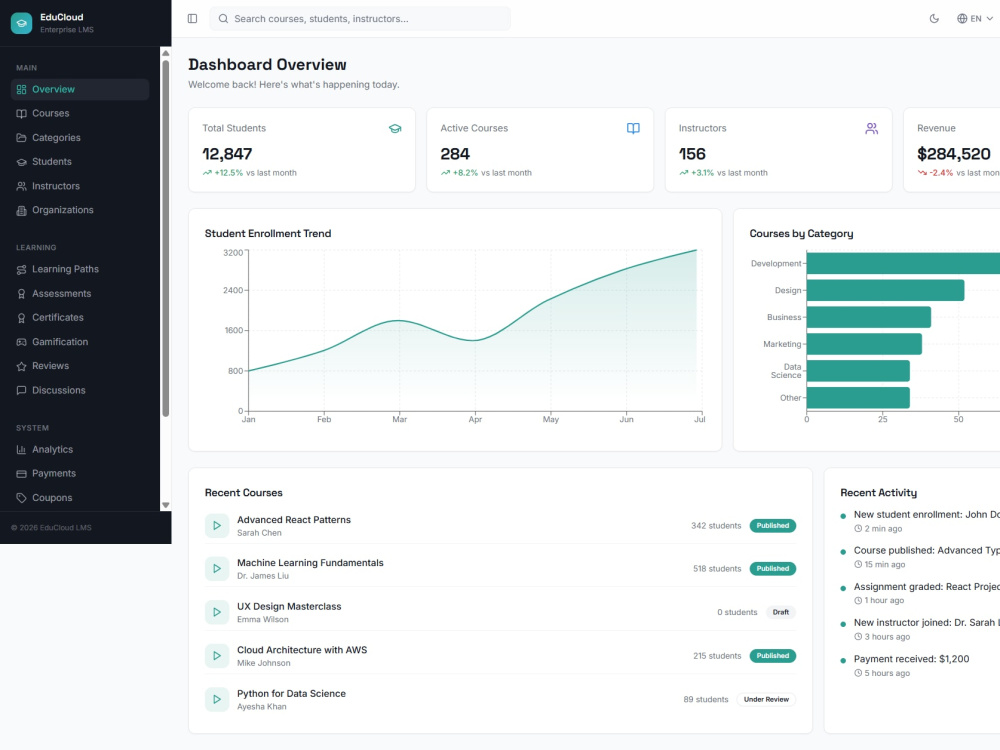This screenshot has height=750, width=1000.
Task: Click clock icon beside 2 min ago
Action: point(858,529)
